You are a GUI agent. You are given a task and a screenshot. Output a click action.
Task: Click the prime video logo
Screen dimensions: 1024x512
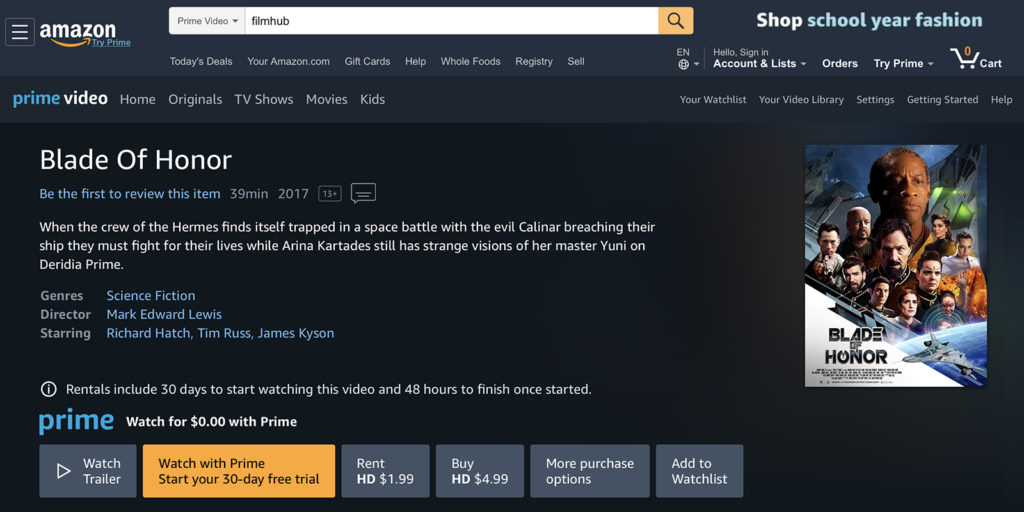tap(60, 99)
